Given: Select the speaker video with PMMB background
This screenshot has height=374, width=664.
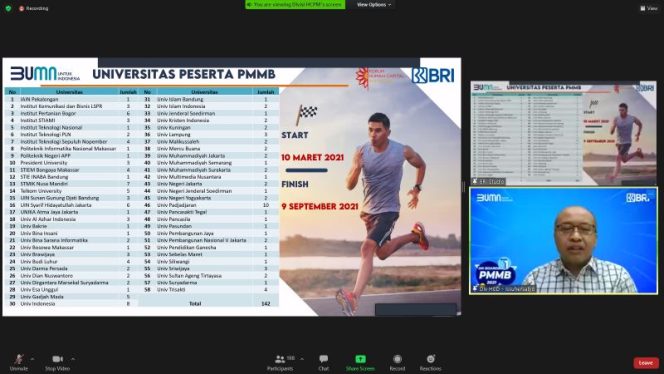Looking at the screenshot, I should coord(564,241).
